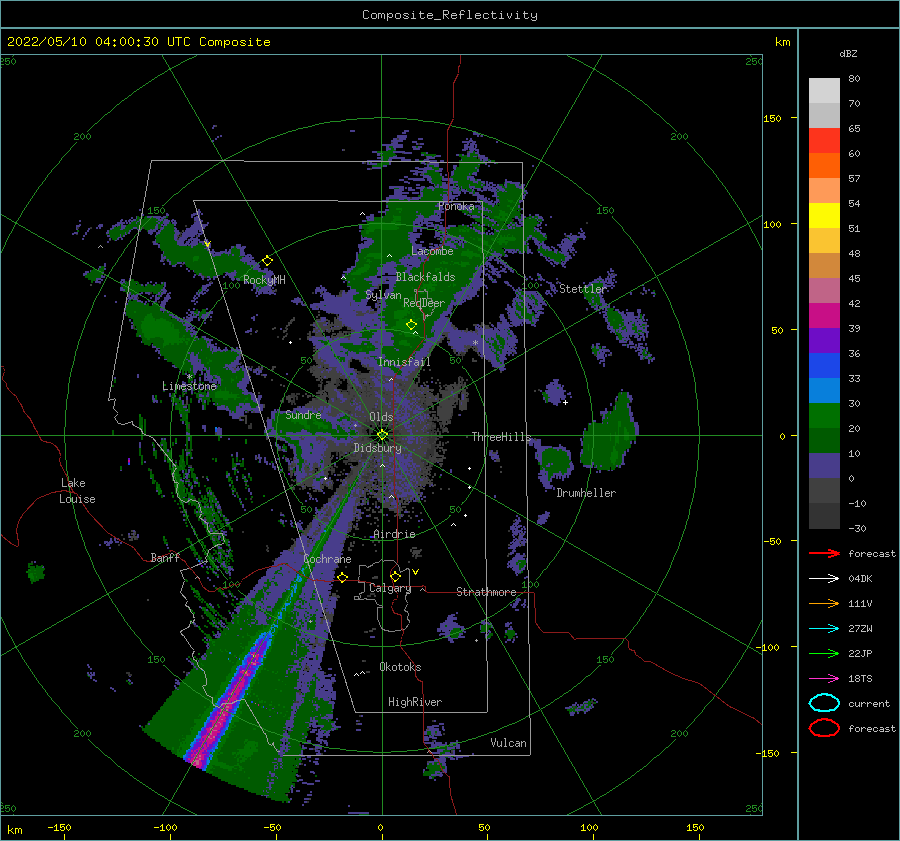Click the Olds label
900x841 pixels.
381,417
